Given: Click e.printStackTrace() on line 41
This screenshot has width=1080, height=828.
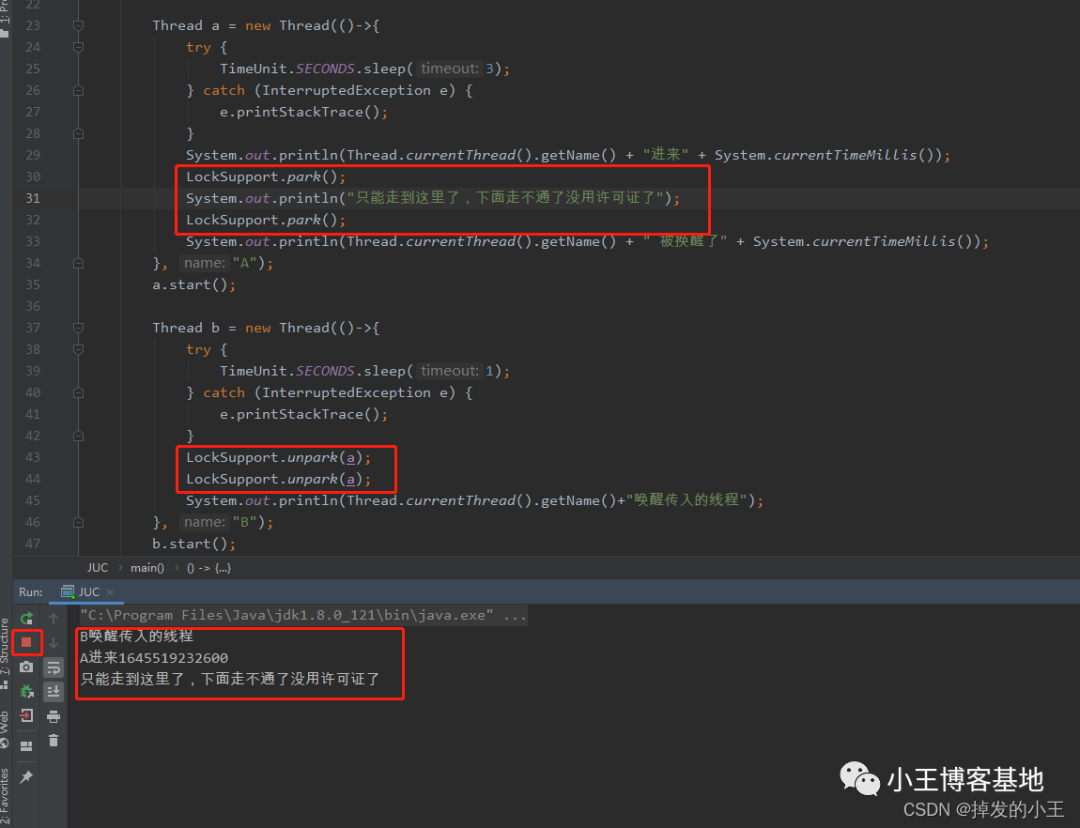Looking at the screenshot, I should coord(304,414).
